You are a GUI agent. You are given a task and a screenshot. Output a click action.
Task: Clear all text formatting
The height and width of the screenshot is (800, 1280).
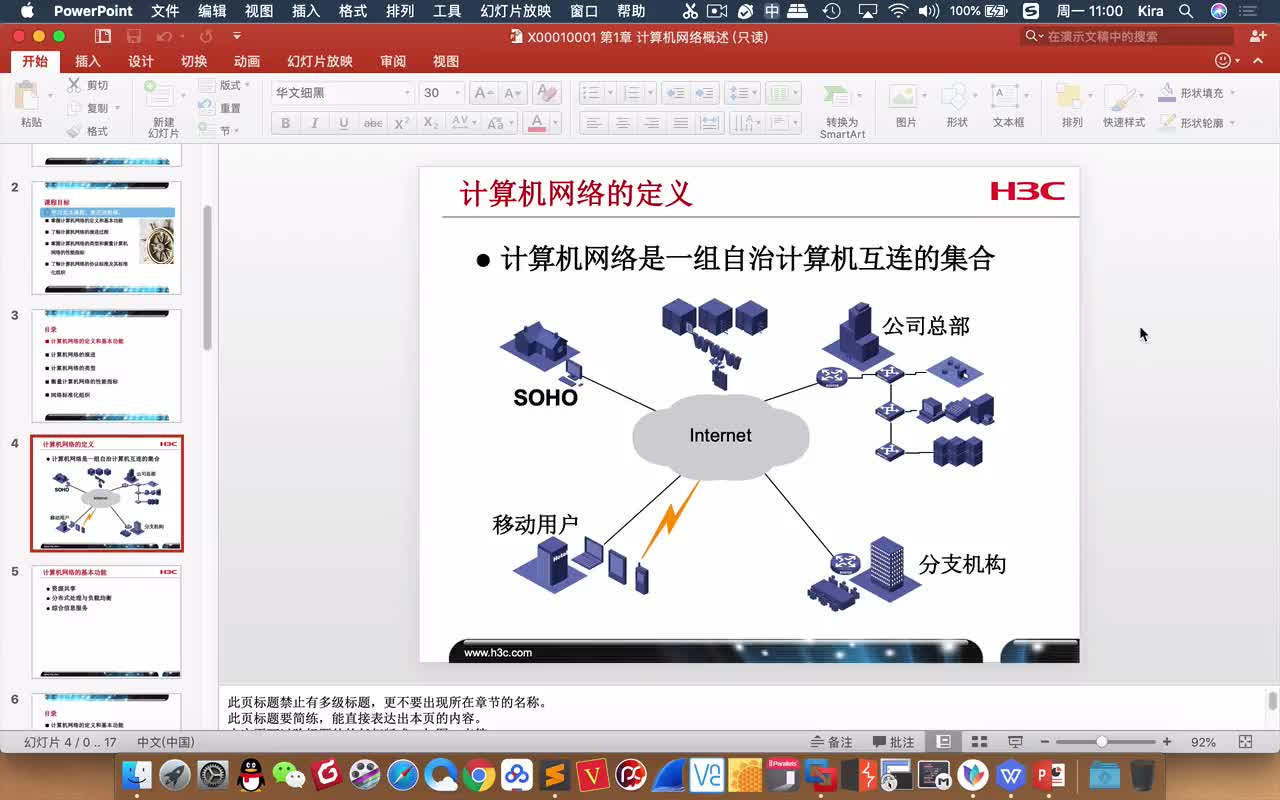(546, 93)
